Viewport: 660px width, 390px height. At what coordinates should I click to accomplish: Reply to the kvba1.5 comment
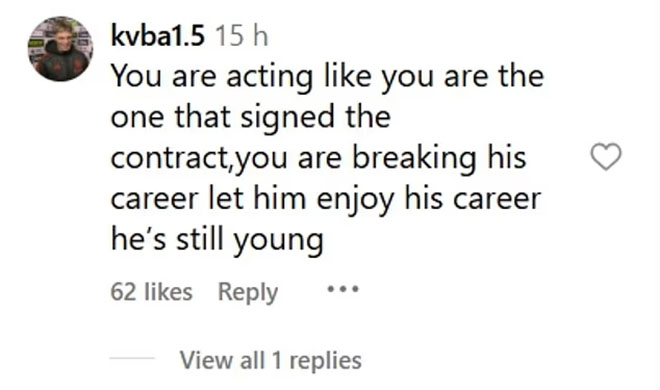tap(248, 292)
